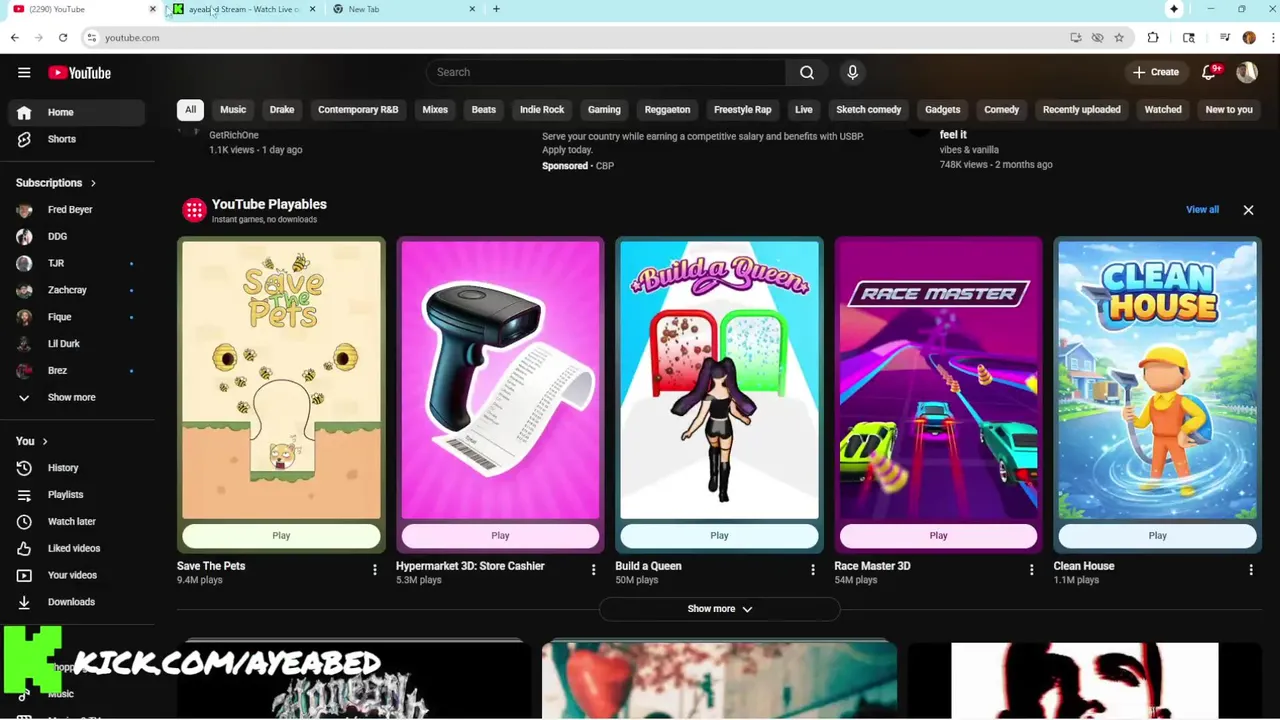The height and width of the screenshot is (720, 1280).
Task: Open Save The Pets thumbnail
Action: [x=281, y=380]
